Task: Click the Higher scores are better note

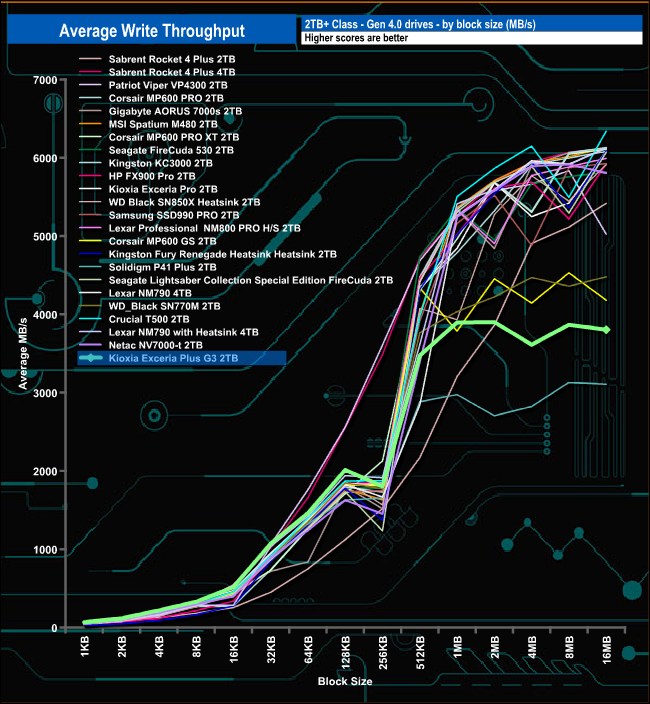Action: 356,38
